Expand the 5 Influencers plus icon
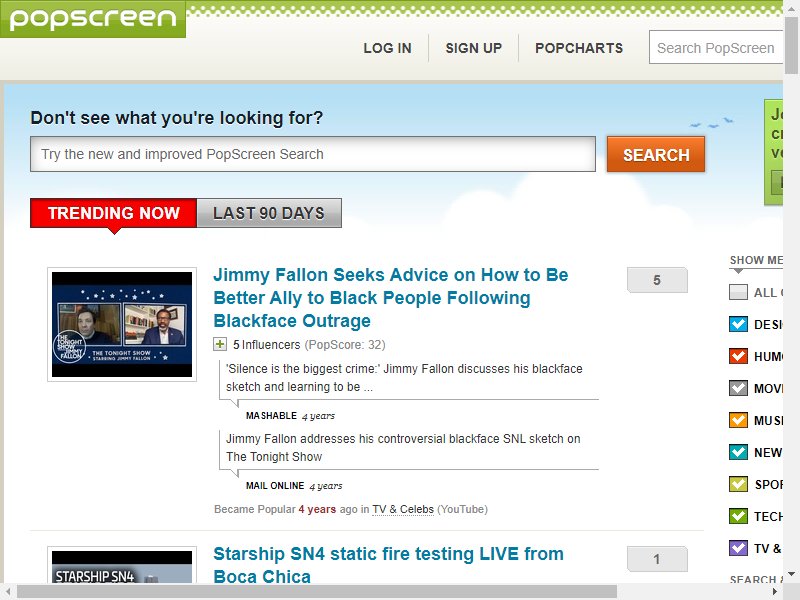The height and width of the screenshot is (600, 800). pos(220,344)
